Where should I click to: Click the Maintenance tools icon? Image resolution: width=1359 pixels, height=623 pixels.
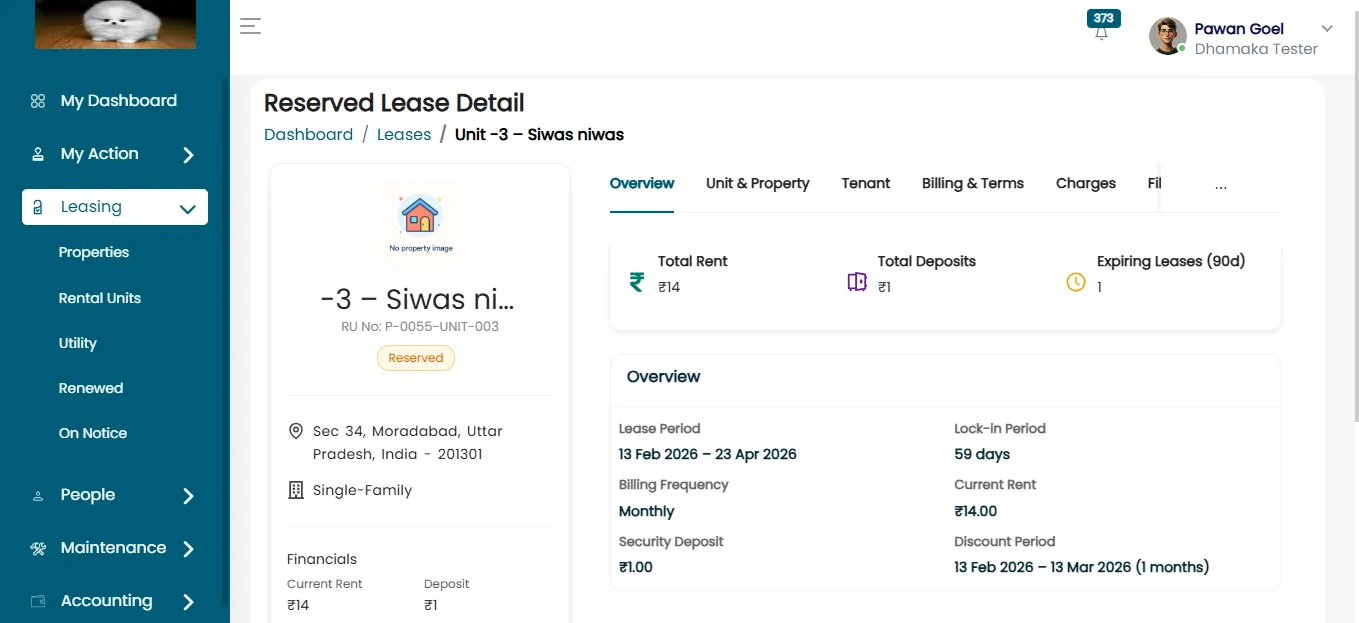(38, 548)
